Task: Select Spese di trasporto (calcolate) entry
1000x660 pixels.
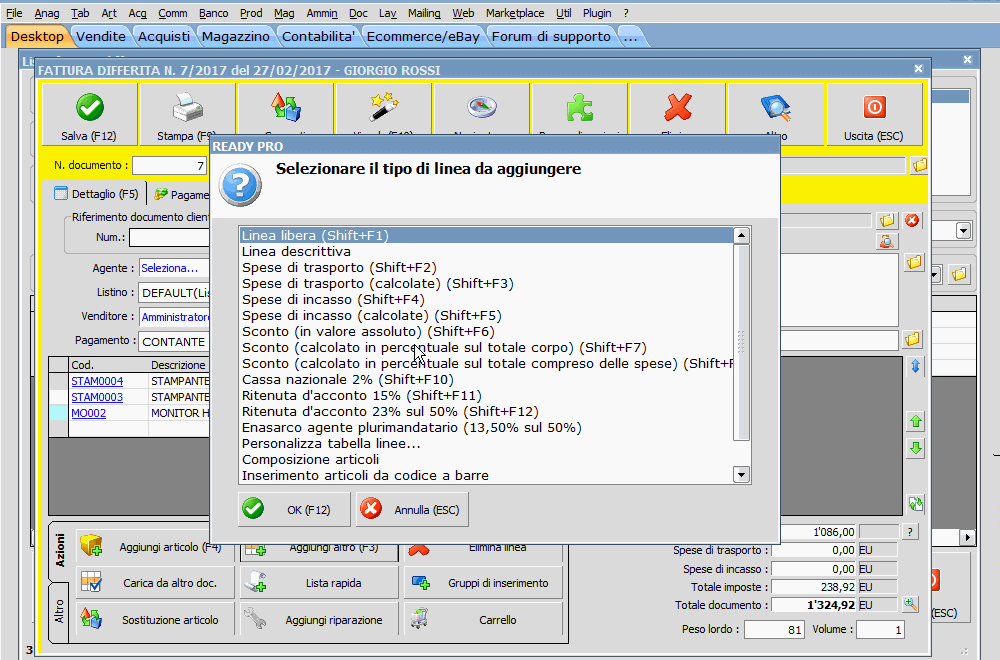Action: coord(486,283)
